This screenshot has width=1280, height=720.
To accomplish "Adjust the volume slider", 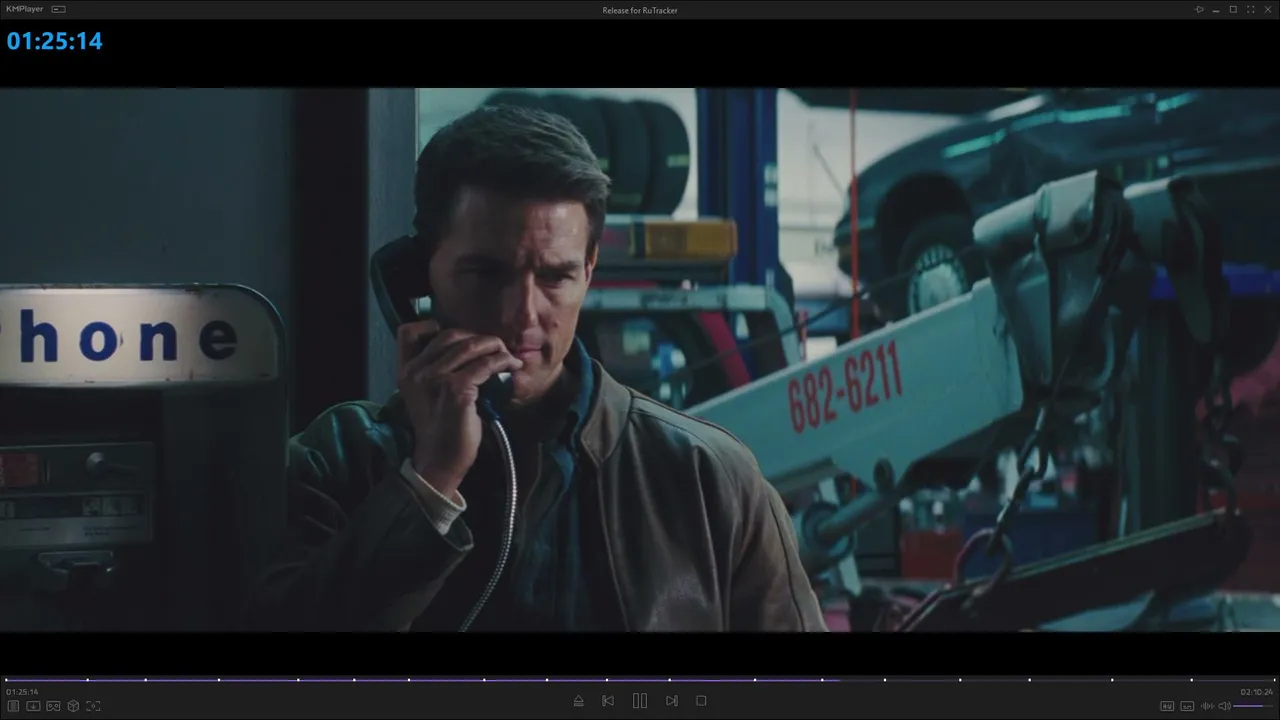I will [x=1254, y=706].
